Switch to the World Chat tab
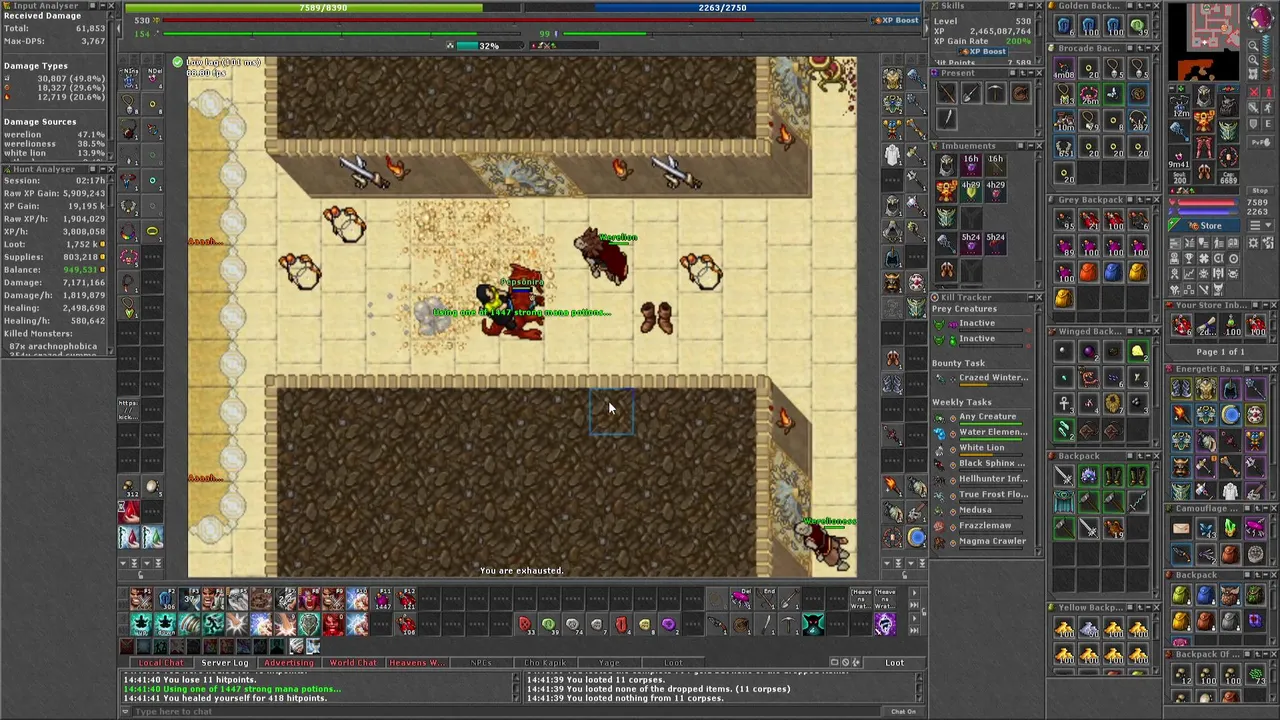The image size is (1280, 720). click(x=352, y=663)
